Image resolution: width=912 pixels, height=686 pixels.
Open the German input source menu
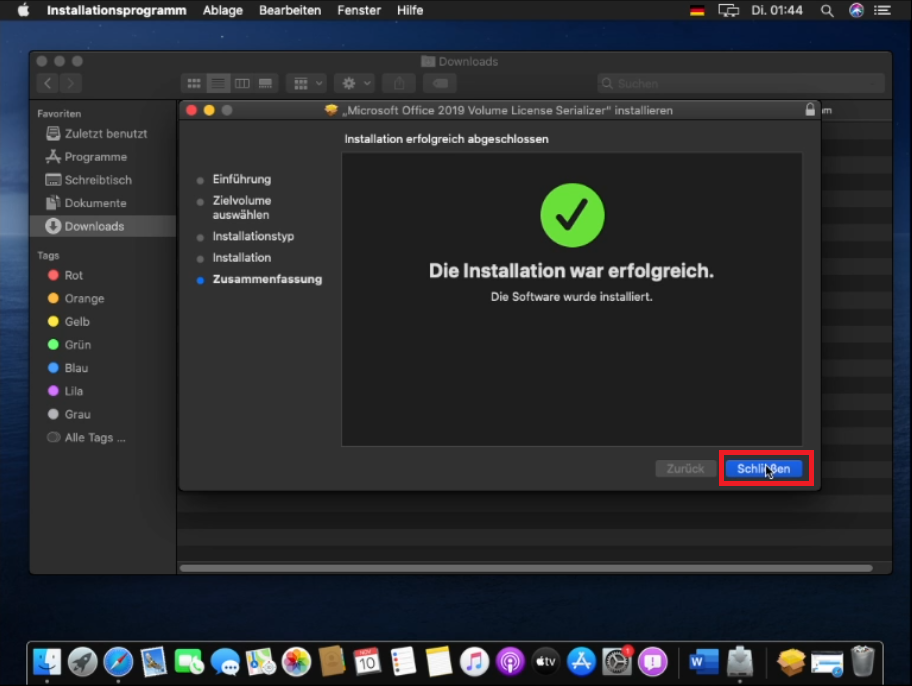[697, 10]
